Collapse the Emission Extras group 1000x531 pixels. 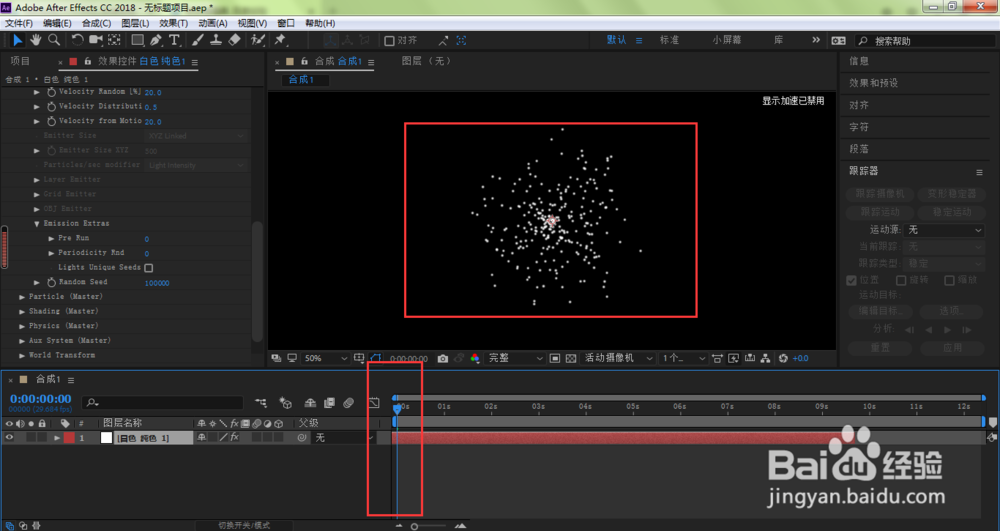(37, 224)
